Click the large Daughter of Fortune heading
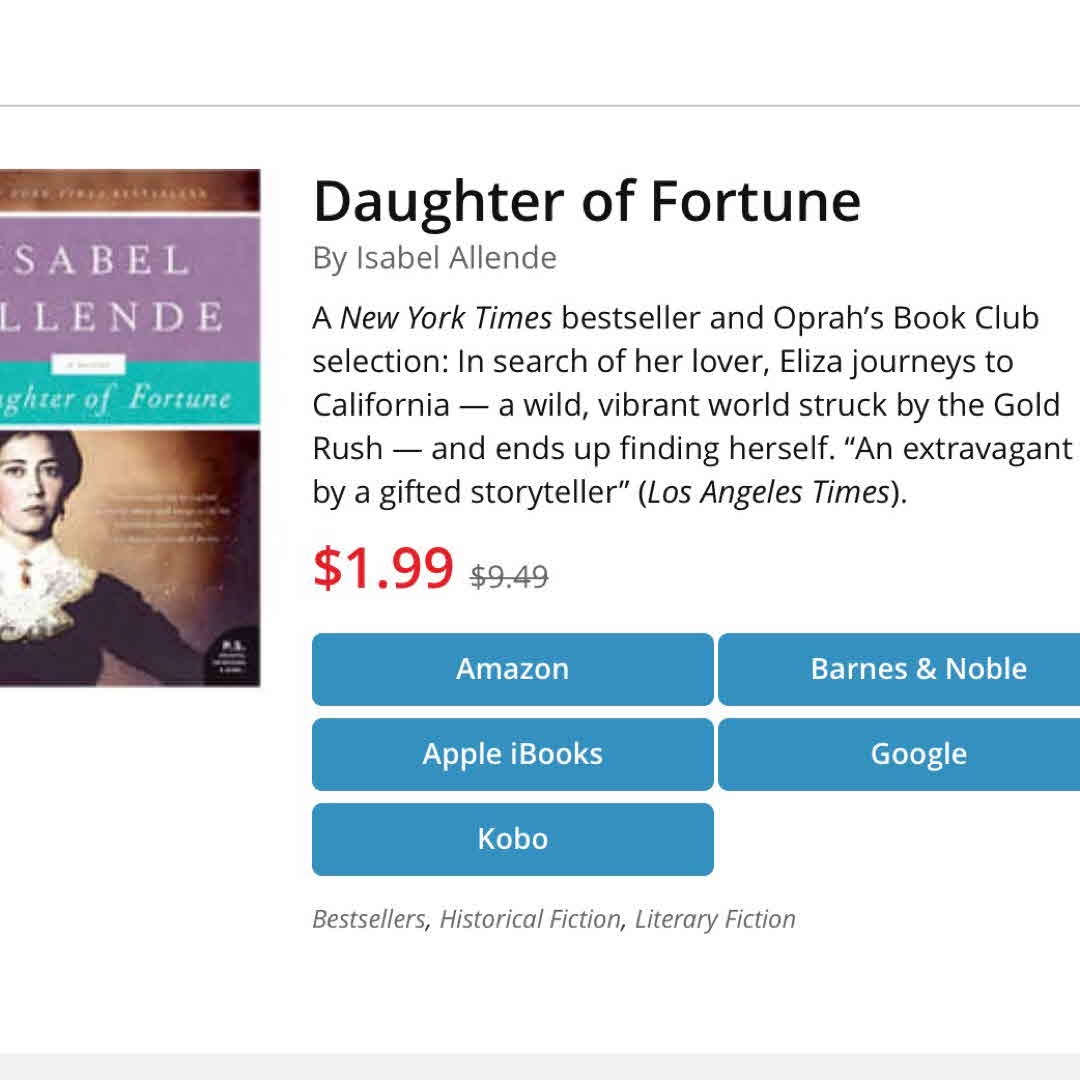Viewport: 1080px width, 1080px height. (x=586, y=200)
